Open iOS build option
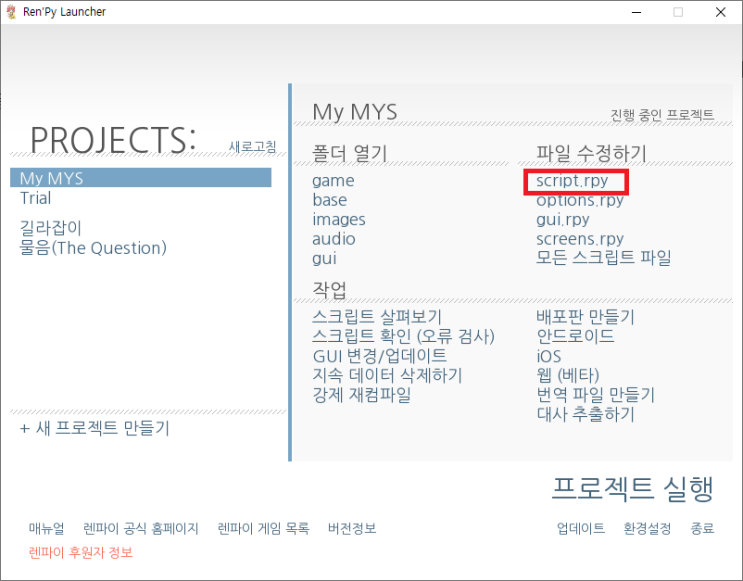Screen dimensions: 743x581 coord(549,356)
